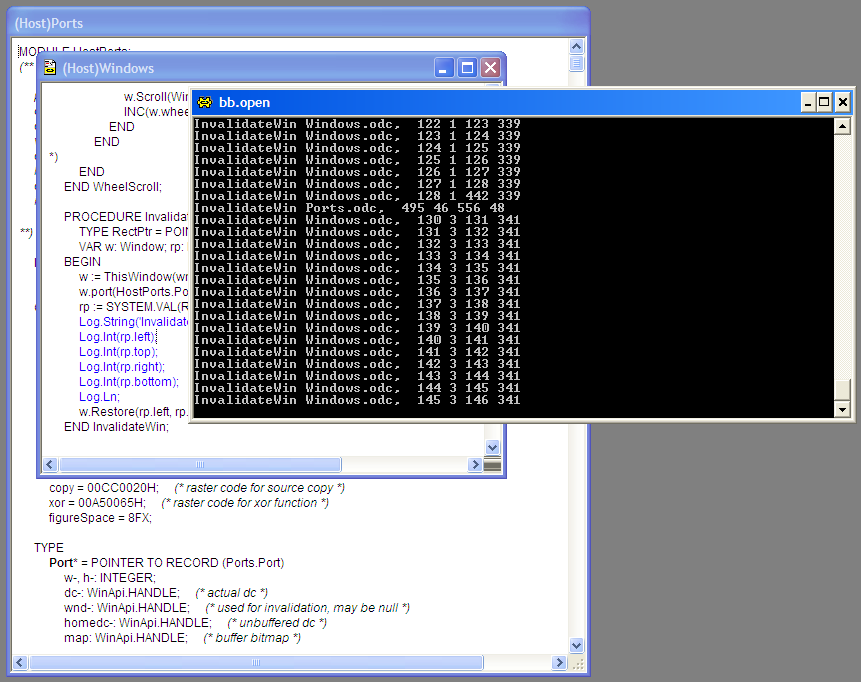861x682 pixels.
Task: Minimize the bb.open console window
Action: 807,102
